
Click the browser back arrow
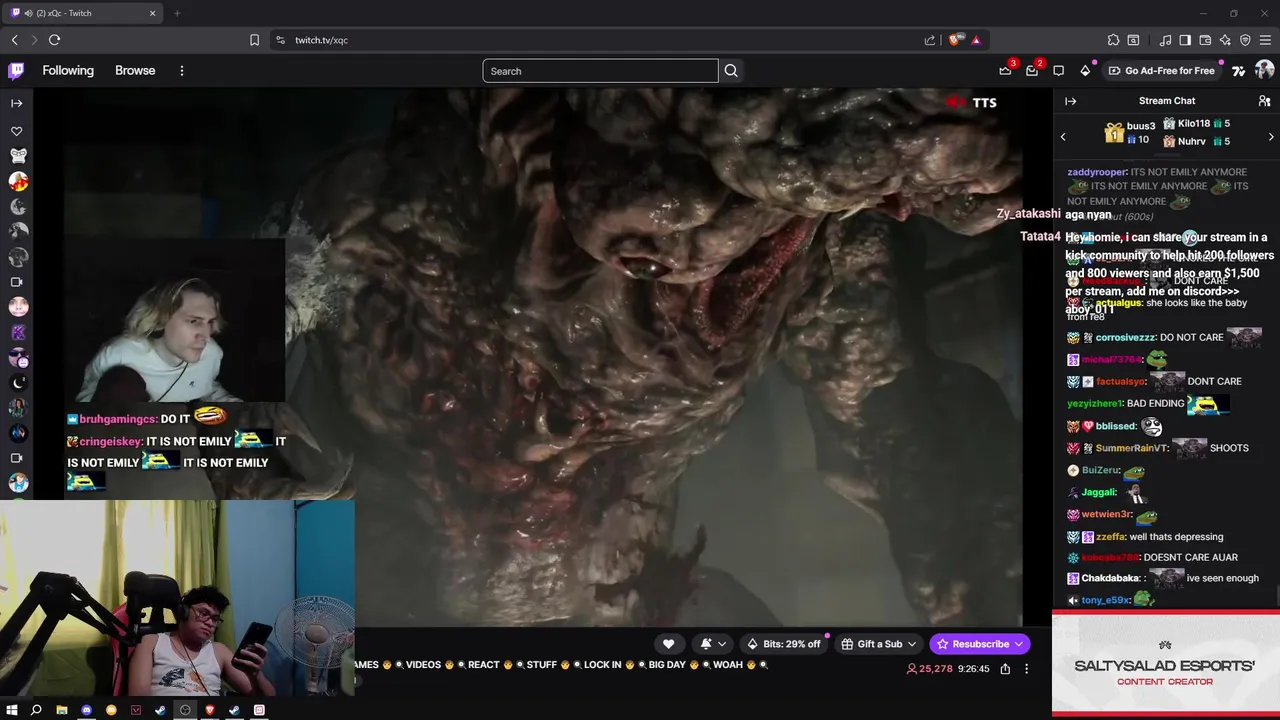14,40
